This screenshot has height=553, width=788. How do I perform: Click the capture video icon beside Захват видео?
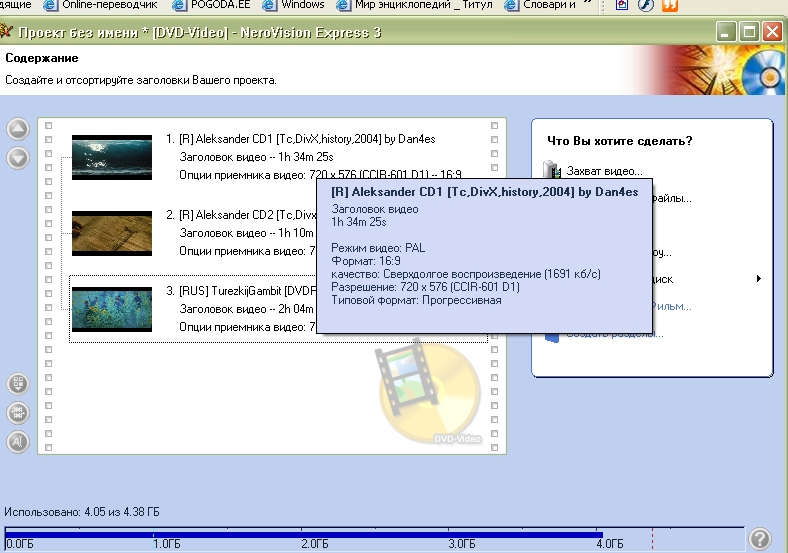pos(552,170)
